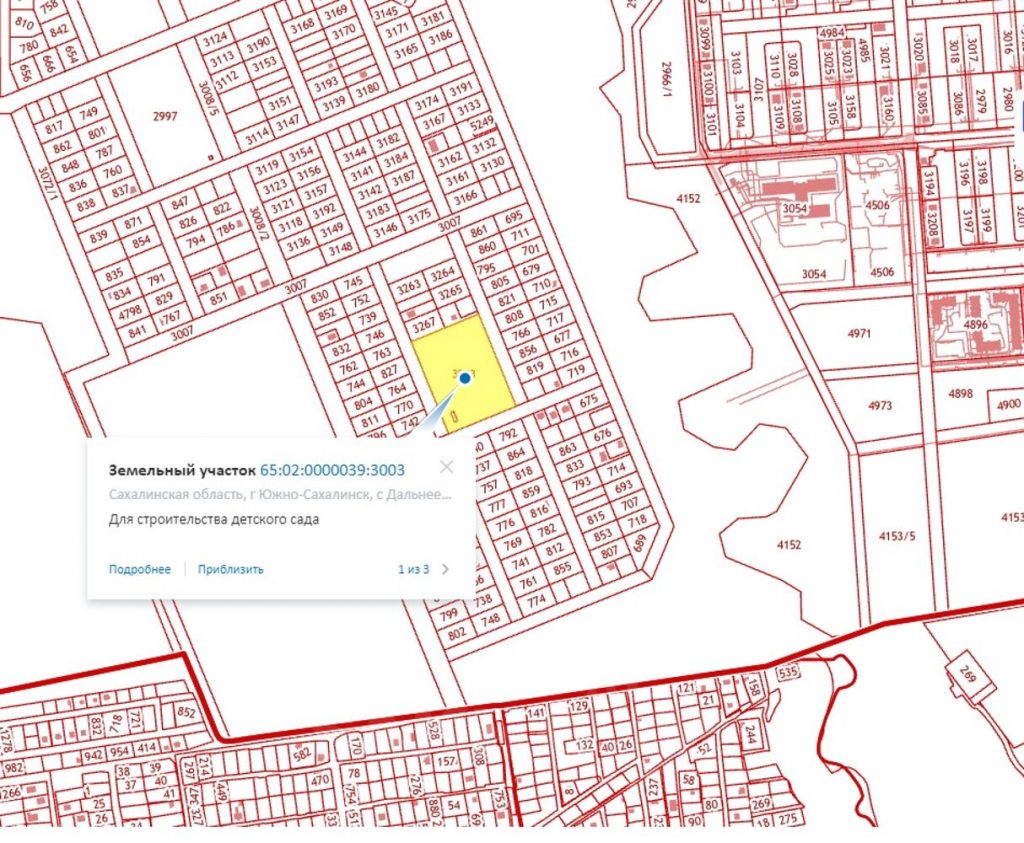
Task: Select parcel labeled 3265
Action: 451,293
